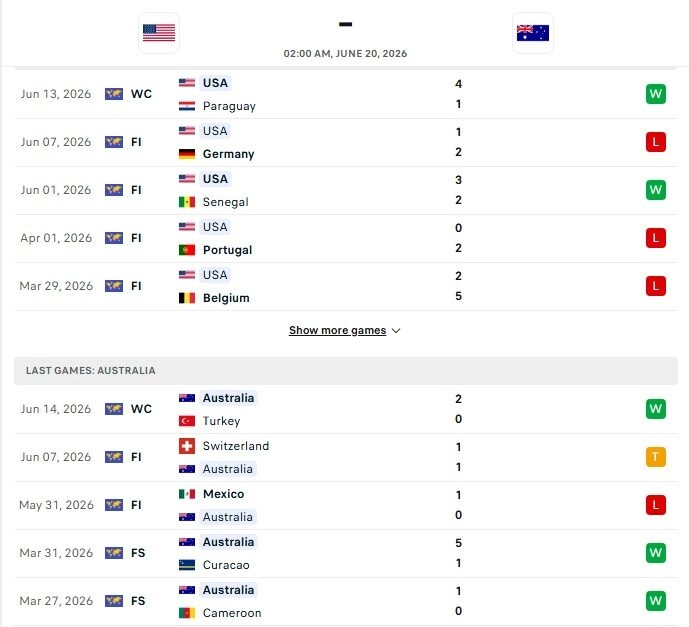Click the Turkey flag icon
The height and width of the screenshot is (627, 689).
[x=187, y=421]
